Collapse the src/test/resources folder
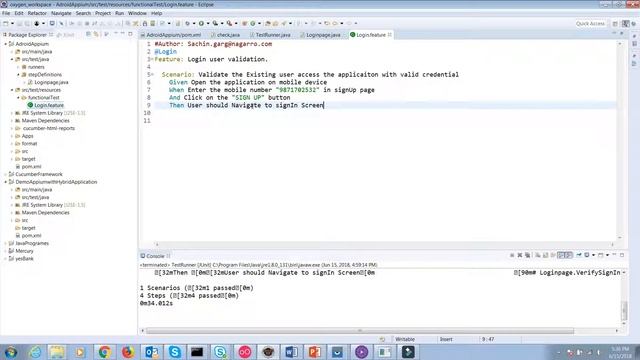Viewport: 640px width, 360px height. click(12, 90)
